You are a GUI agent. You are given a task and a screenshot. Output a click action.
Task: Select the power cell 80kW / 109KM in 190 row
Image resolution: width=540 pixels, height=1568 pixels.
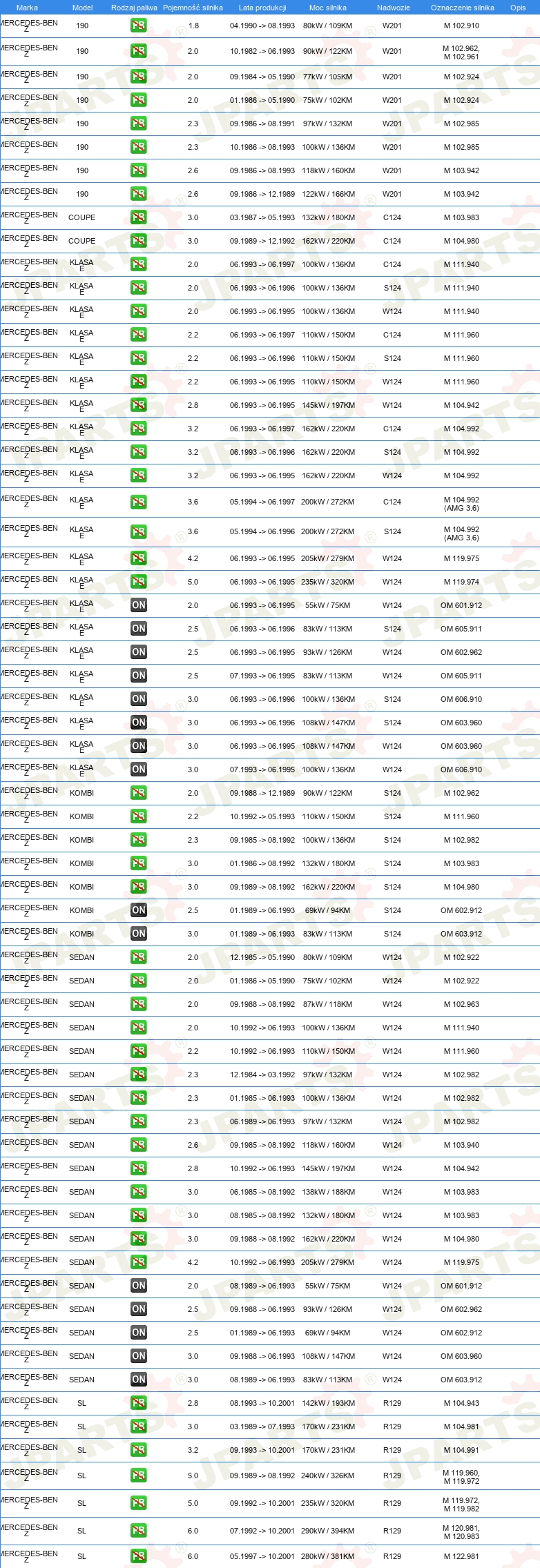click(327, 26)
